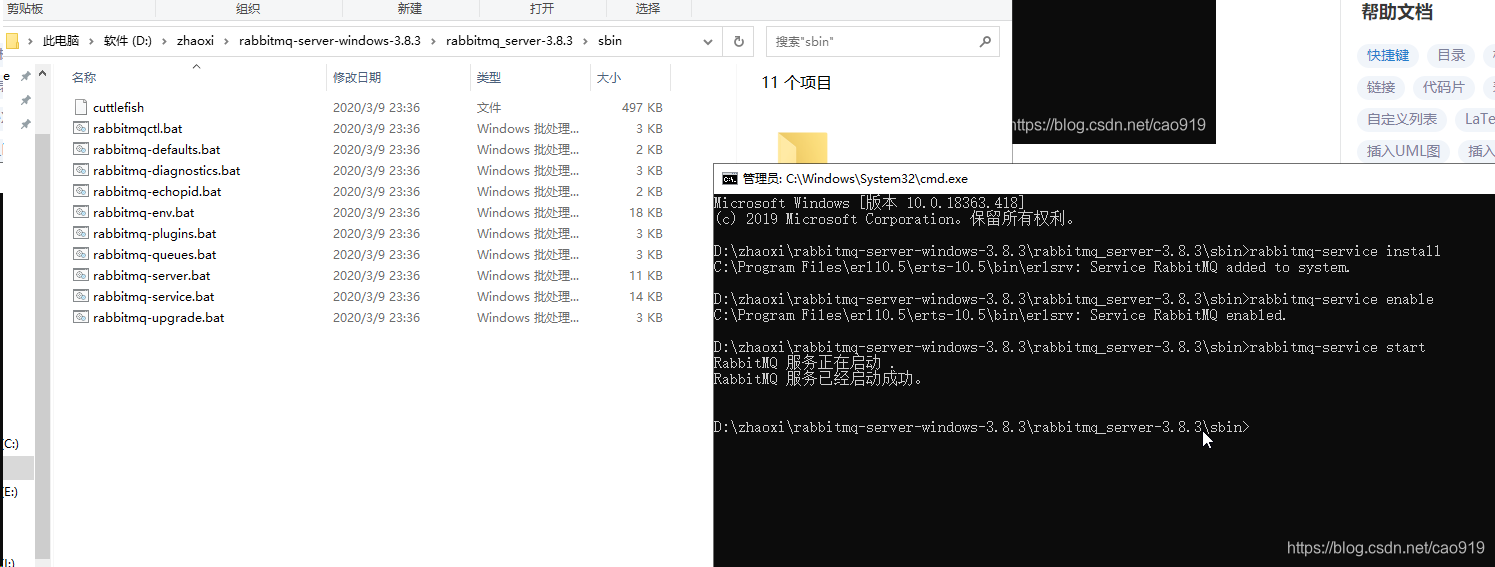Screen dimensions: 1495x567
Task: Click the cmd.exe title bar icon
Action: pos(729,179)
